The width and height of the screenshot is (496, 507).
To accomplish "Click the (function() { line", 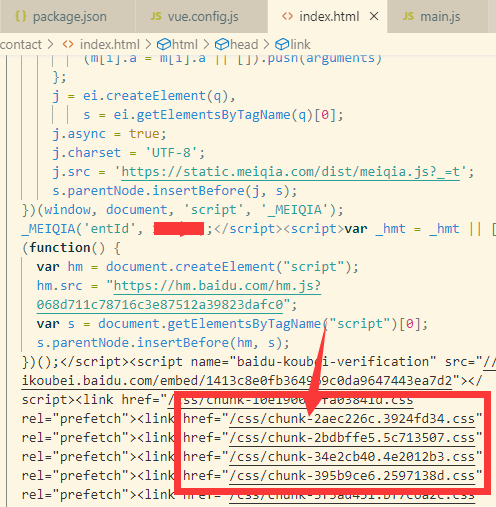I will pyautogui.click(x=71, y=248).
